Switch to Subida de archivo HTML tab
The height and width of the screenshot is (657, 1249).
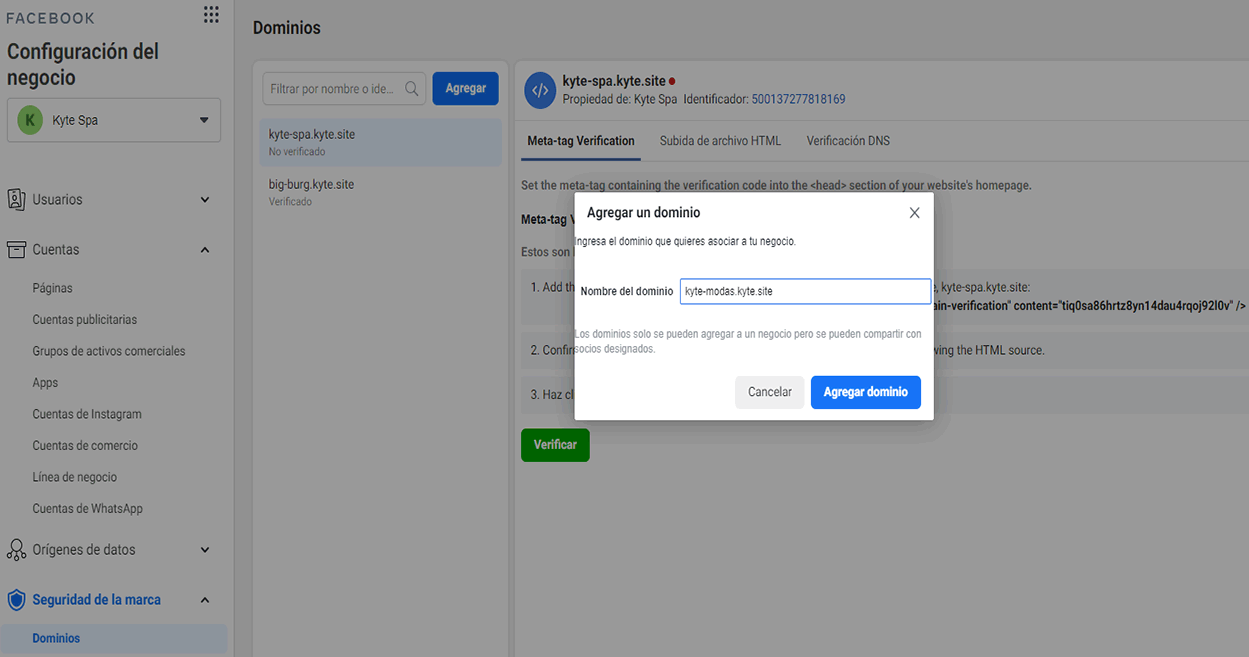(x=720, y=141)
